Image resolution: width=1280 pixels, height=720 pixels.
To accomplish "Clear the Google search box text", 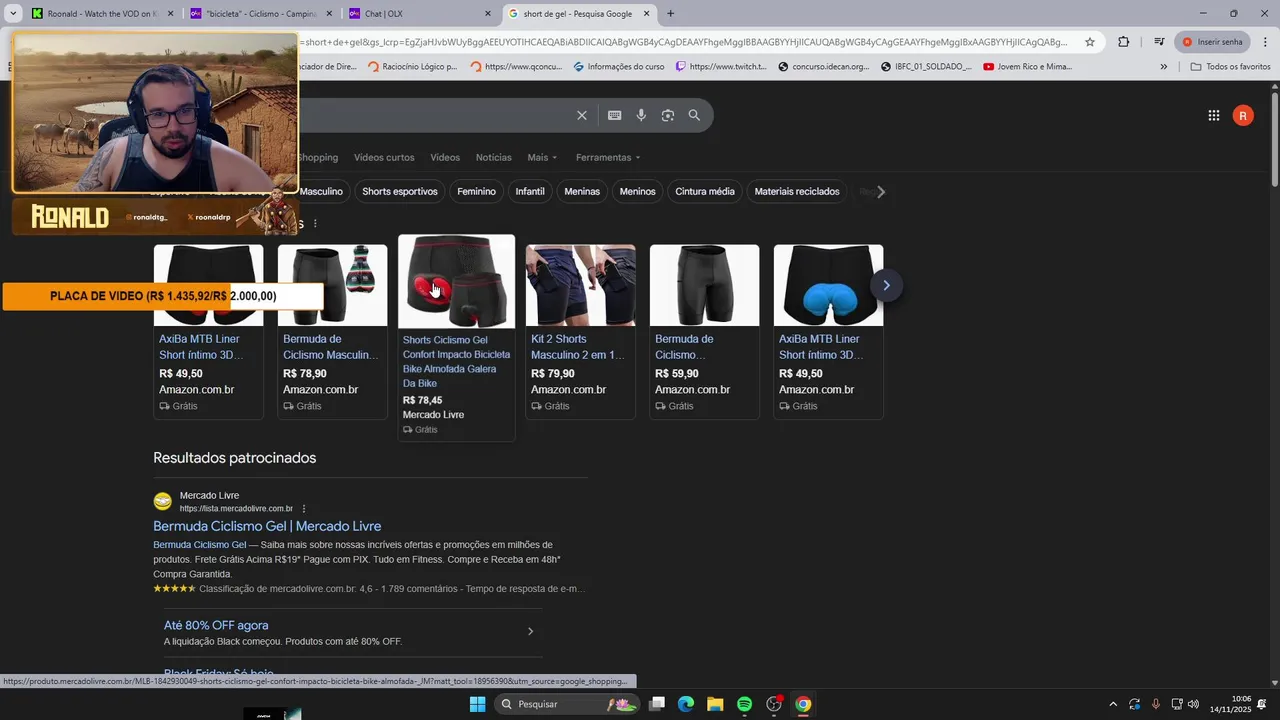I will coord(581,115).
